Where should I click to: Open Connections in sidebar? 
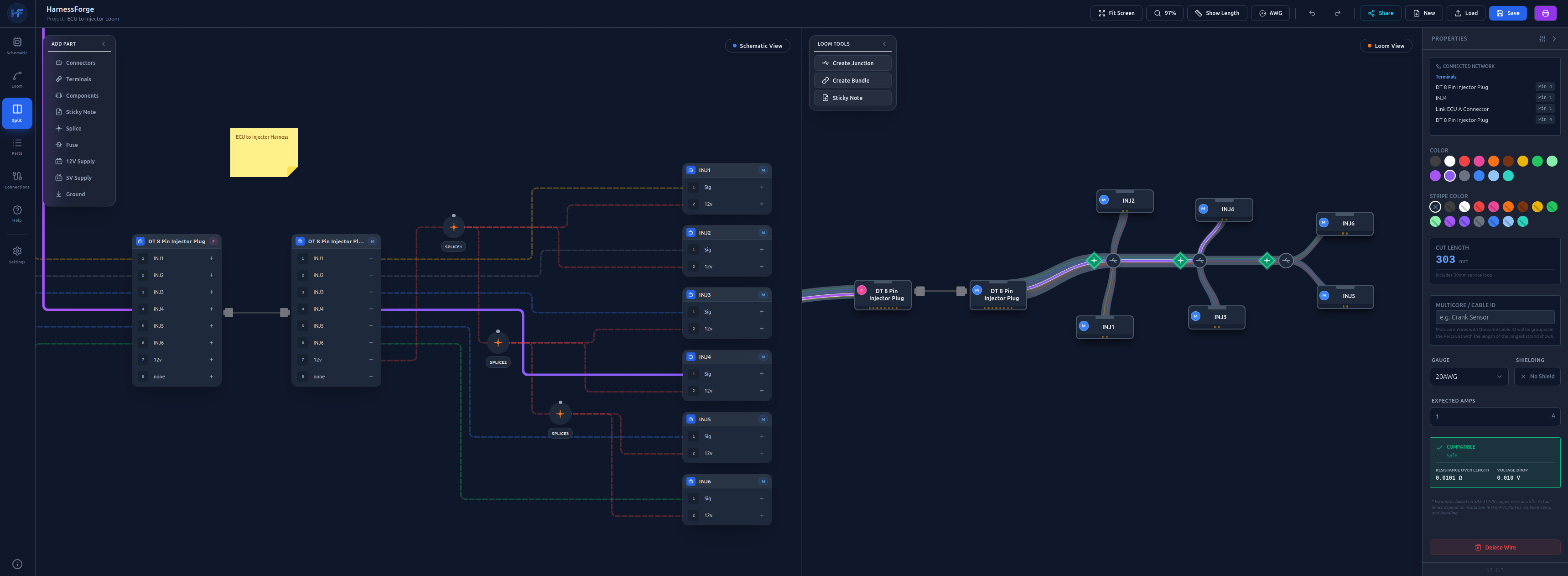point(17,180)
